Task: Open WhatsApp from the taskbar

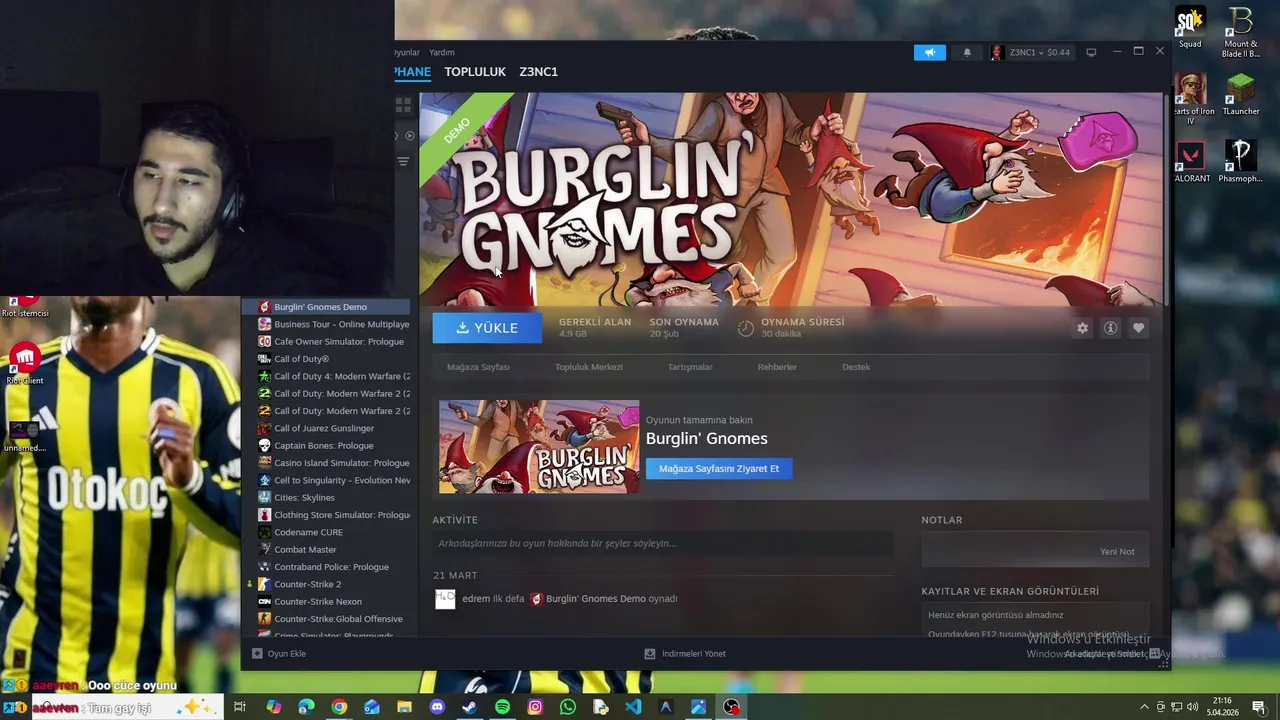Action: pos(568,707)
